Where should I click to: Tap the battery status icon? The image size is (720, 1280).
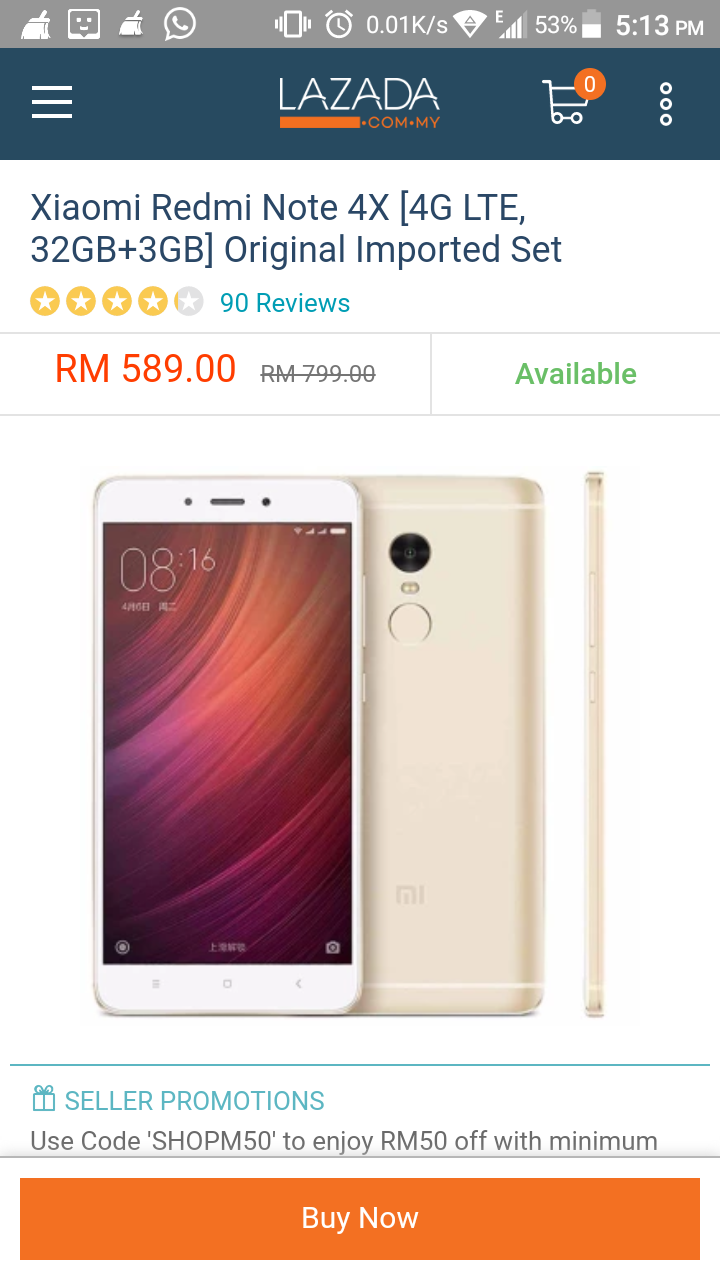point(592,24)
